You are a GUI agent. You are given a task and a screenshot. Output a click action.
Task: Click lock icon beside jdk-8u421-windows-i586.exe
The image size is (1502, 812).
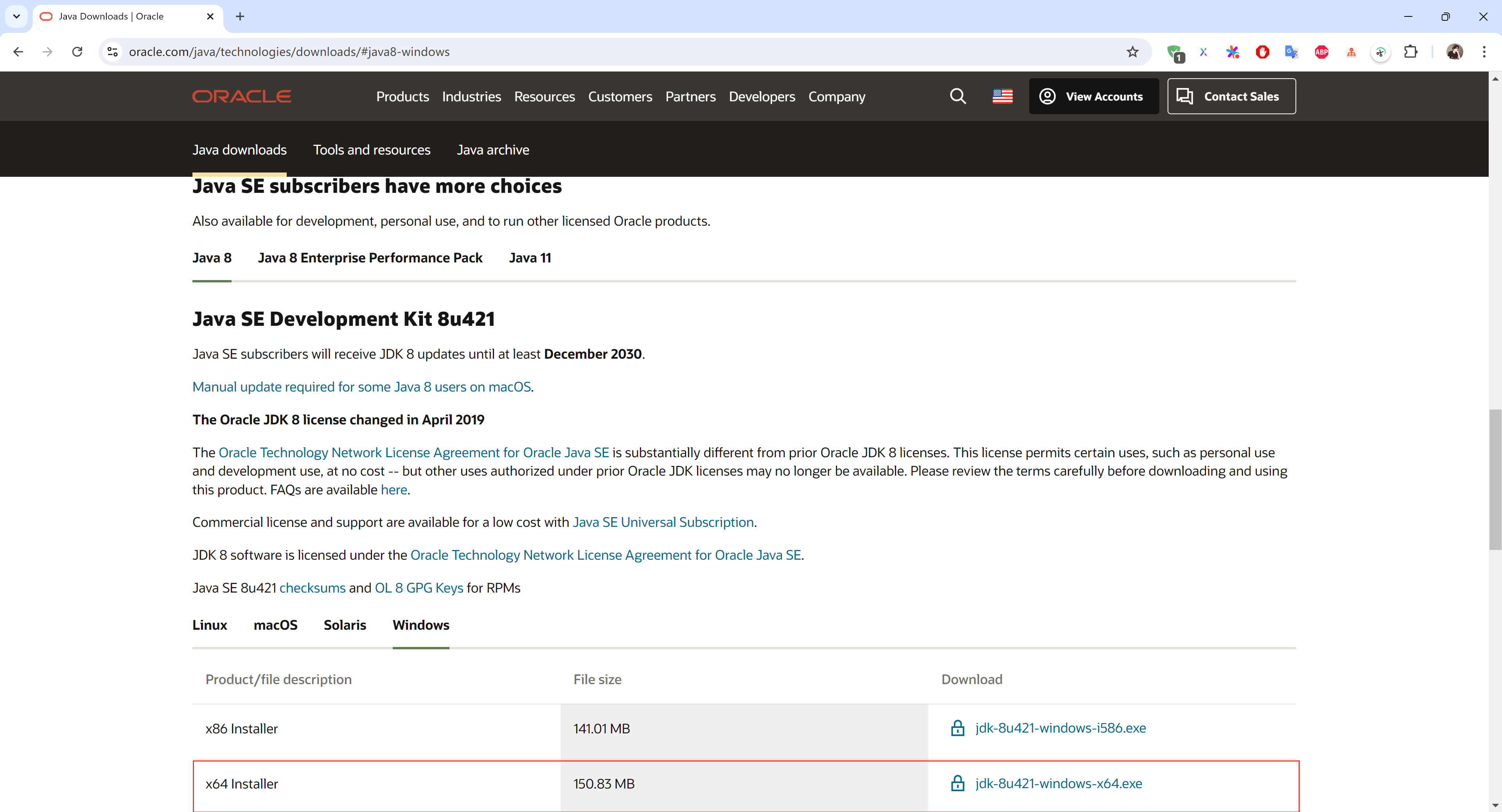click(x=958, y=728)
